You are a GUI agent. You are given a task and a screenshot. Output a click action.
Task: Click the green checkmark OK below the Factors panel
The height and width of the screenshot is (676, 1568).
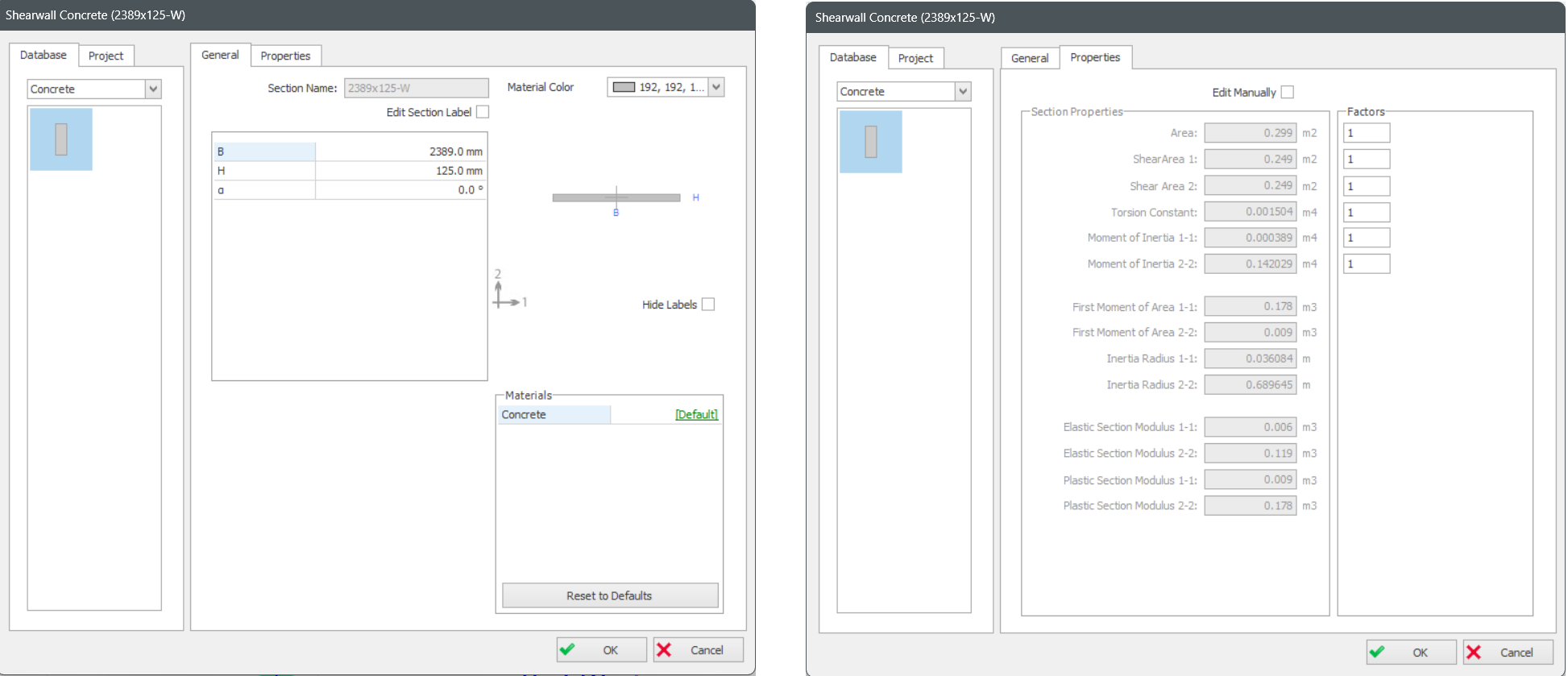pos(1411,653)
